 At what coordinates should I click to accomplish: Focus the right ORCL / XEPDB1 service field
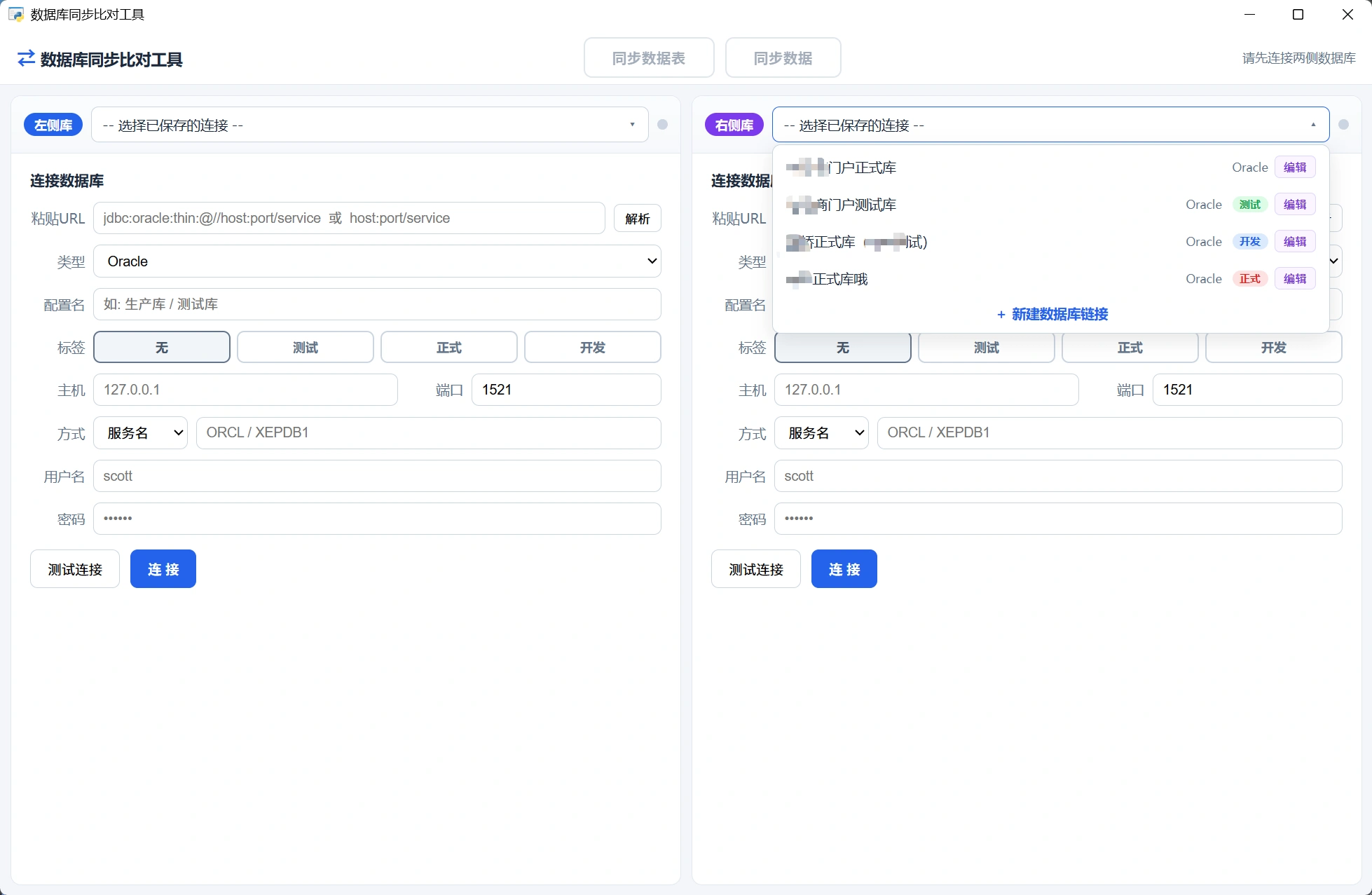(x=1110, y=433)
